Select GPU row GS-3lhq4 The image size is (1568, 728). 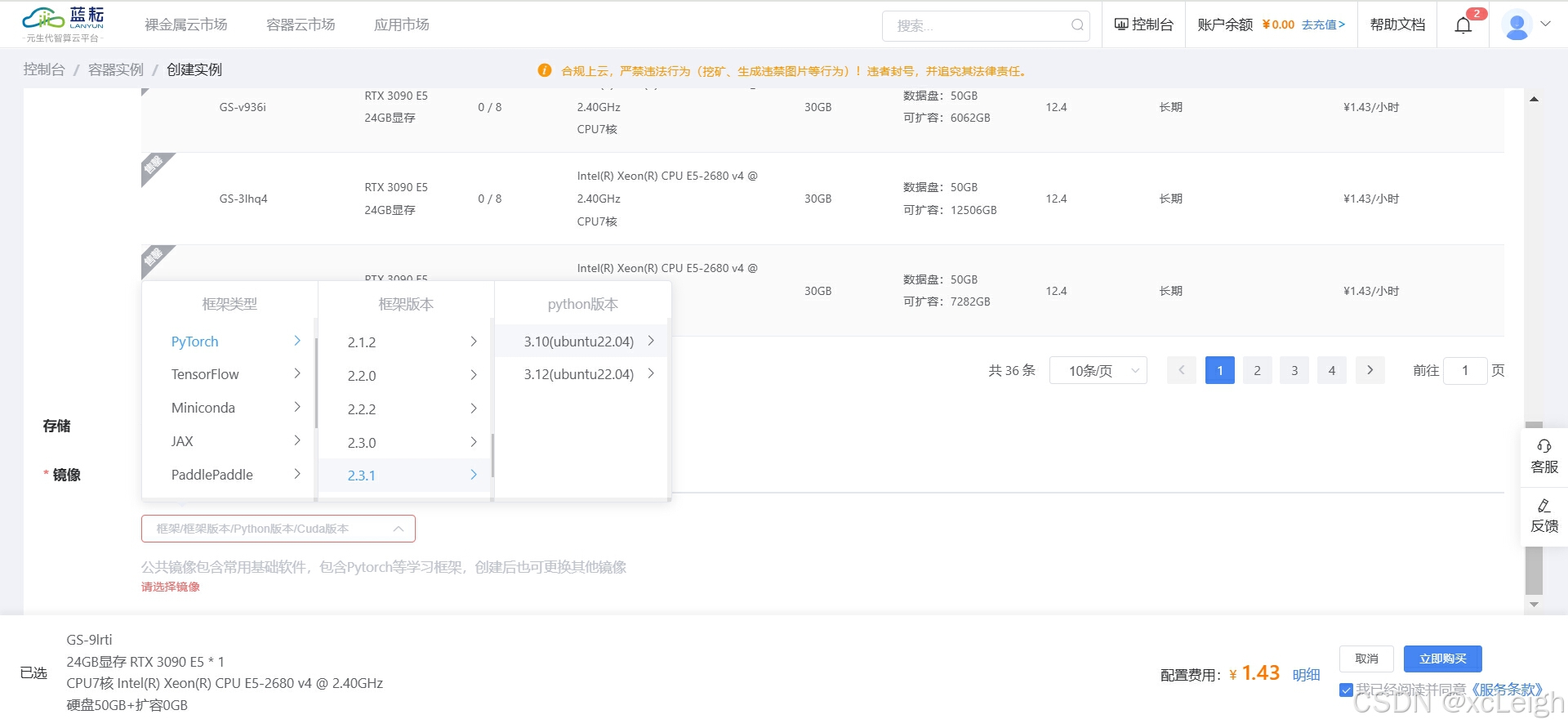click(823, 199)
